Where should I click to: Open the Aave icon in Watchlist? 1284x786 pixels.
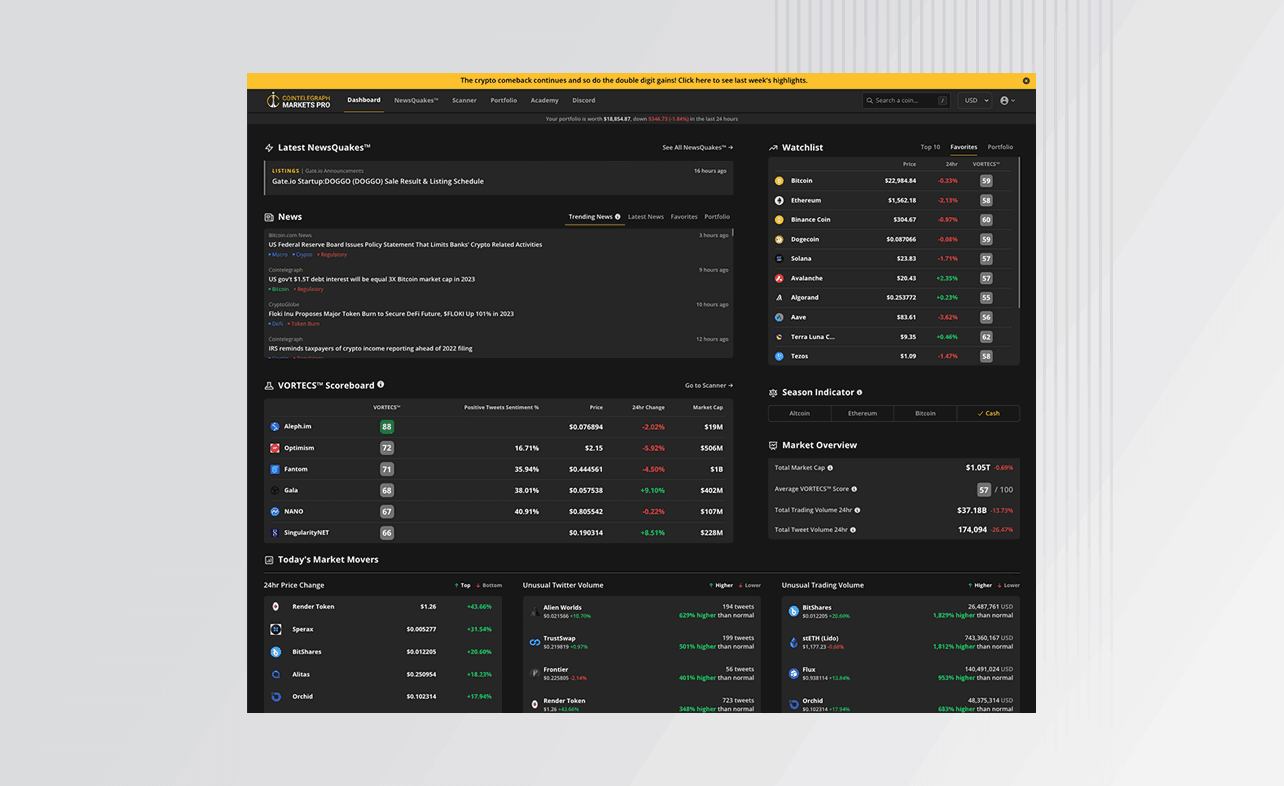tap(779, 318)
